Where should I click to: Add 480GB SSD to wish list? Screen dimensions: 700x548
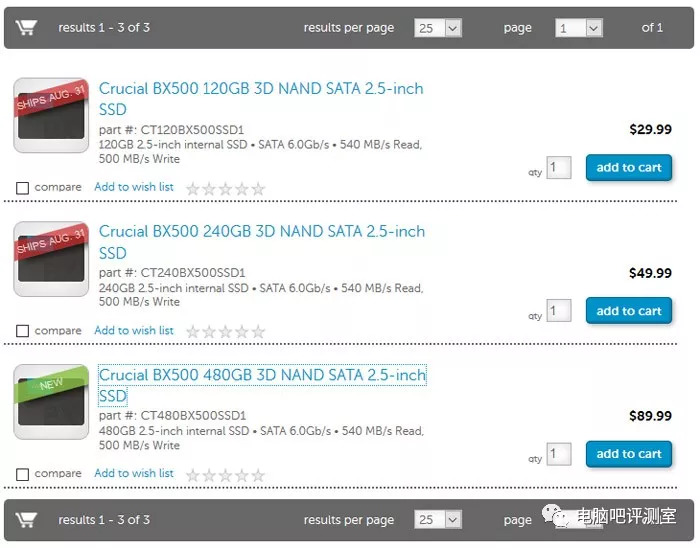[134, 473]
